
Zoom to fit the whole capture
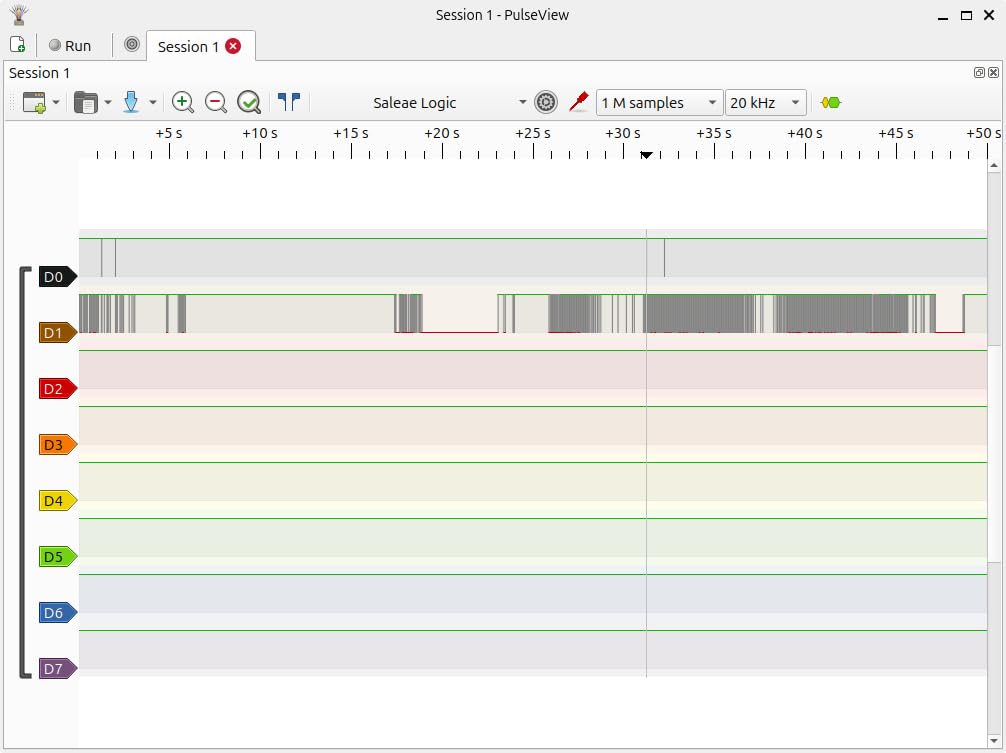click(x=249, y=103)
